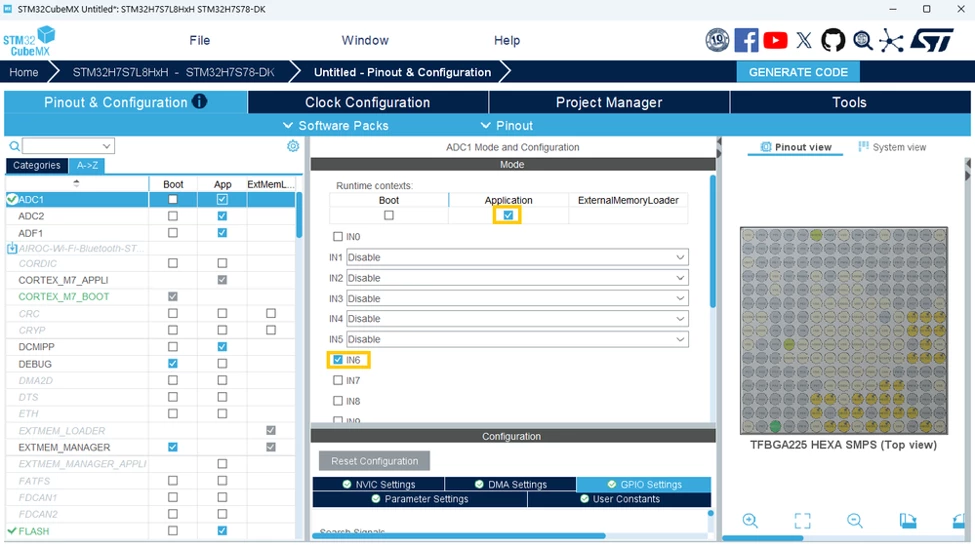The image size is (975, 547).
Task: Zoom out the pinout view
Action: pos(854,520)
